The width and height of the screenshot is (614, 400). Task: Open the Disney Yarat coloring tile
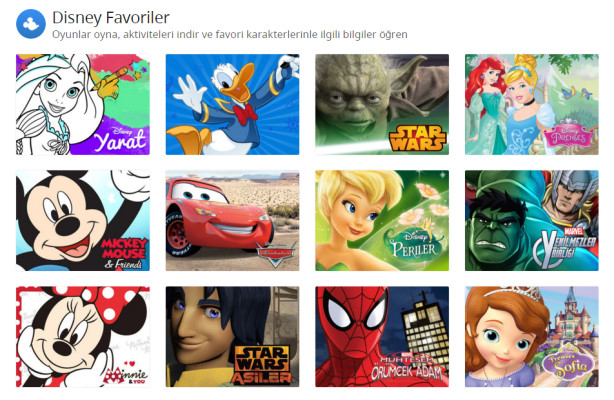coord(83,105)
